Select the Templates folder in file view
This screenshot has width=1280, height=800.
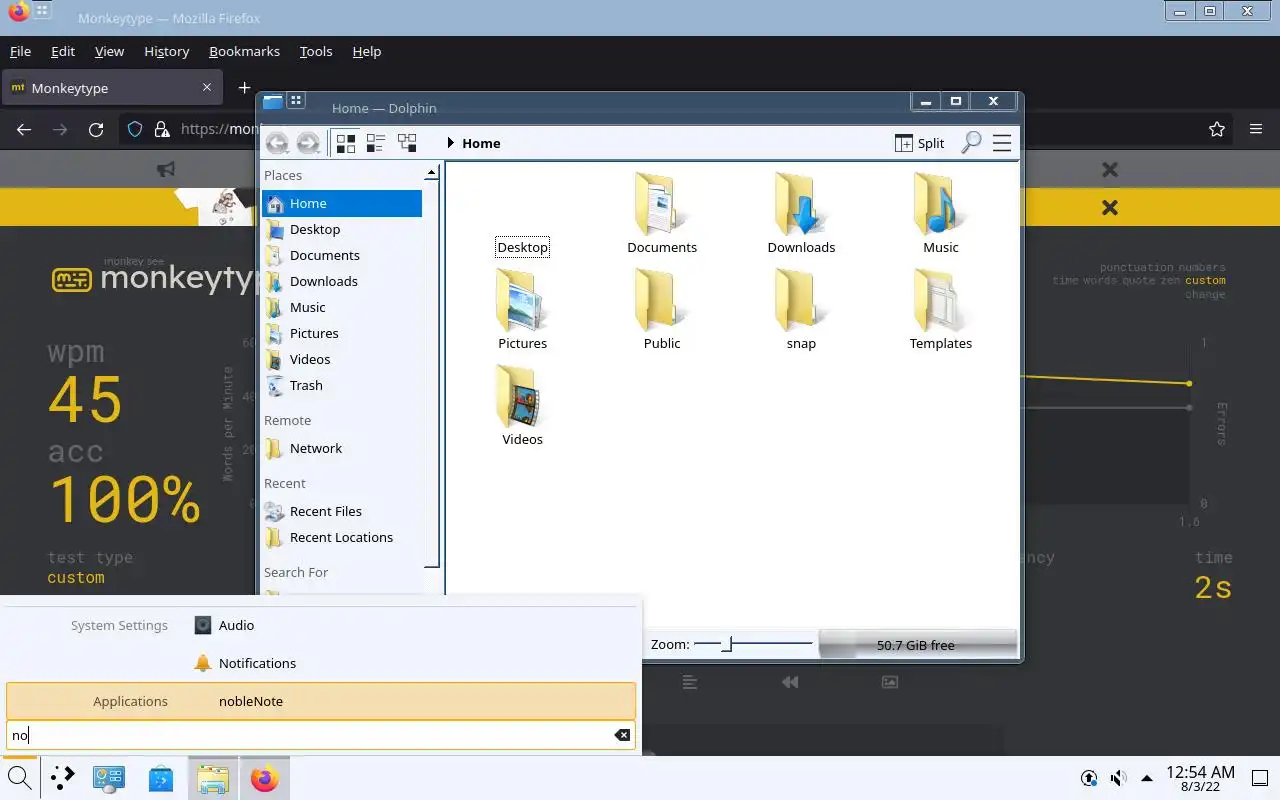(941, 309)
